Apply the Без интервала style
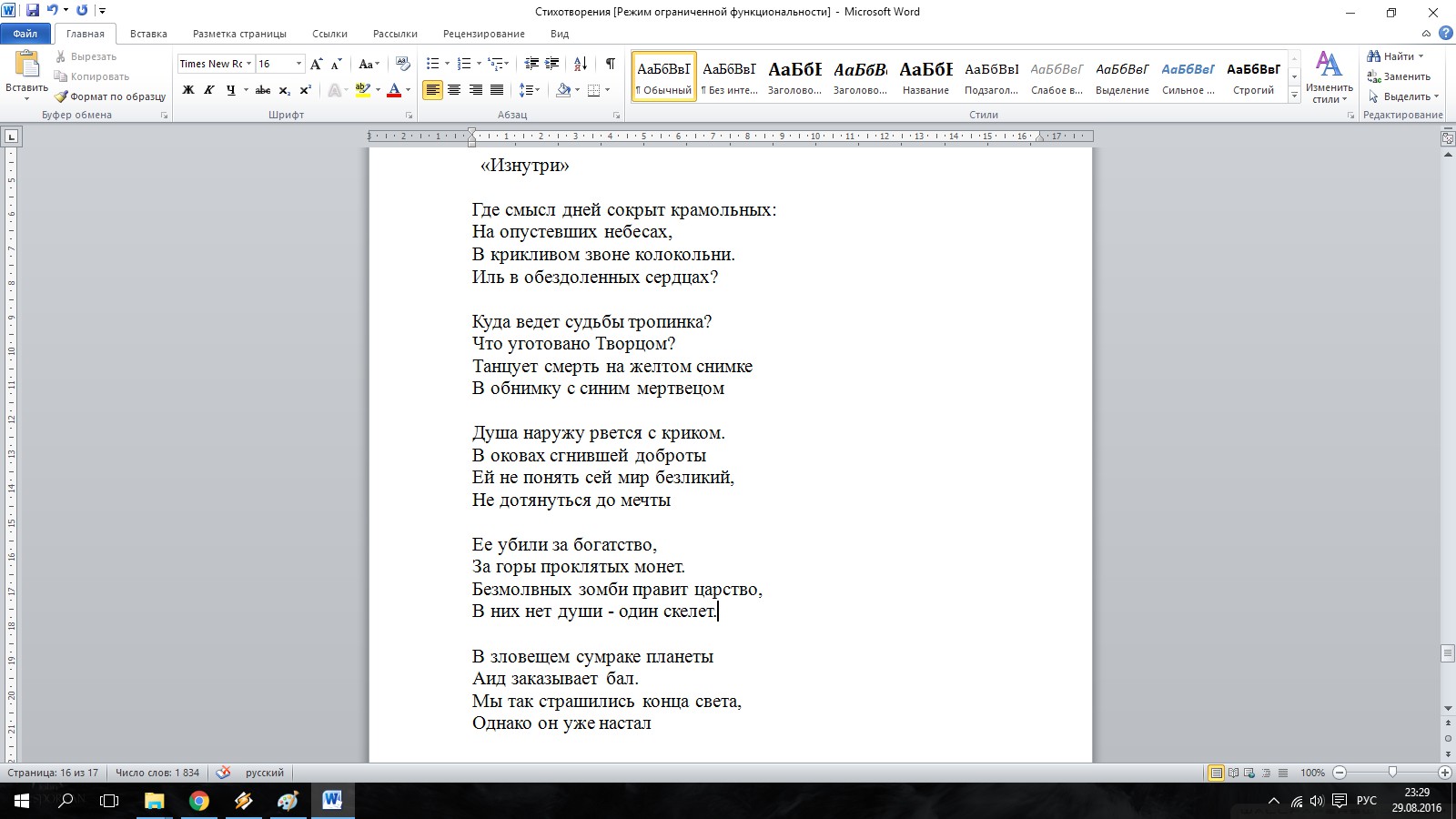 pos(730,76)
